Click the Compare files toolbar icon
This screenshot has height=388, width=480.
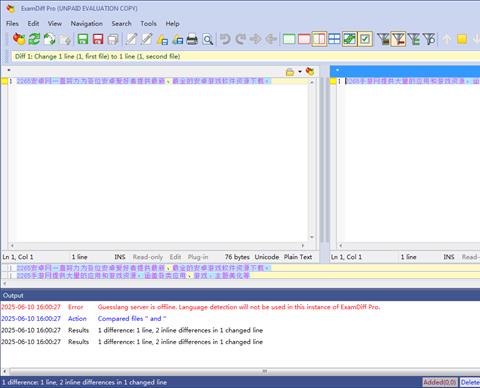tap(19, 39)
